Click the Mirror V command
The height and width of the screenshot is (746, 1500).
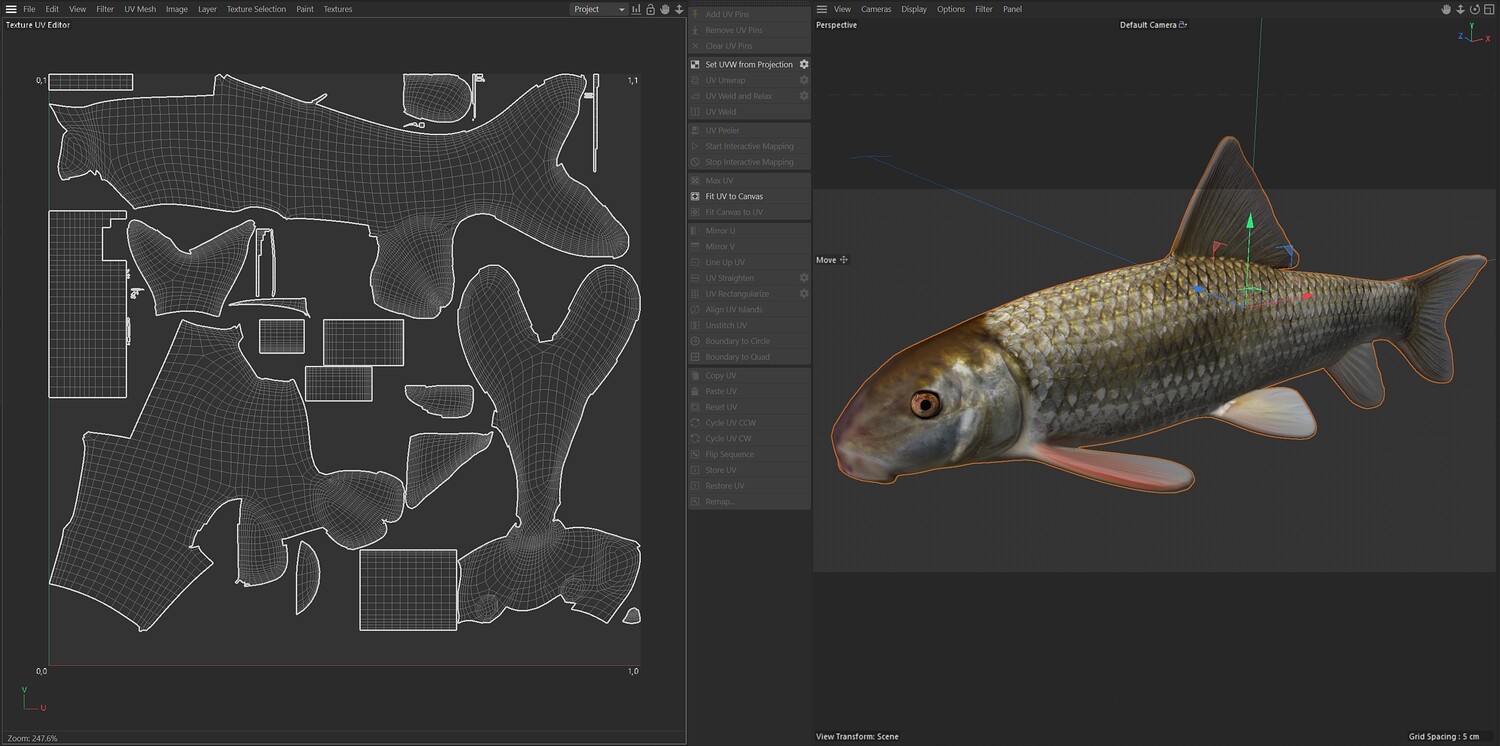point(749,246)
